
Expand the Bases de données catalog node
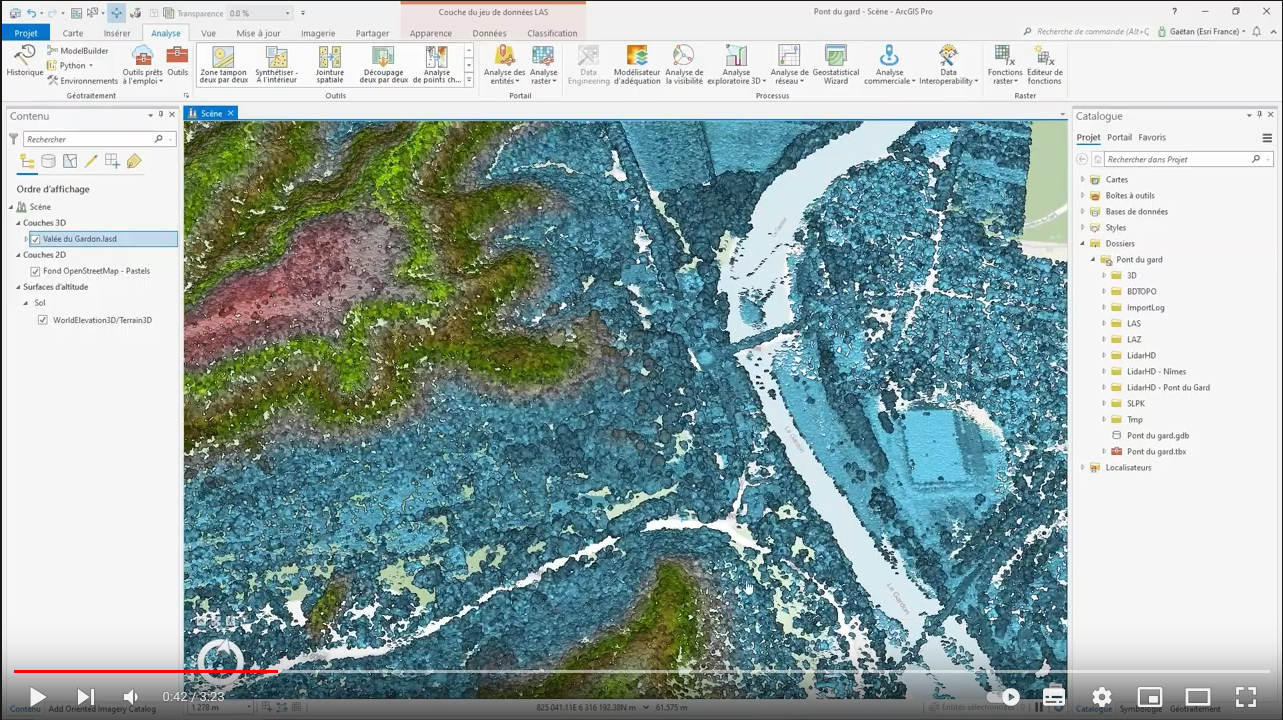(1082, 212)
